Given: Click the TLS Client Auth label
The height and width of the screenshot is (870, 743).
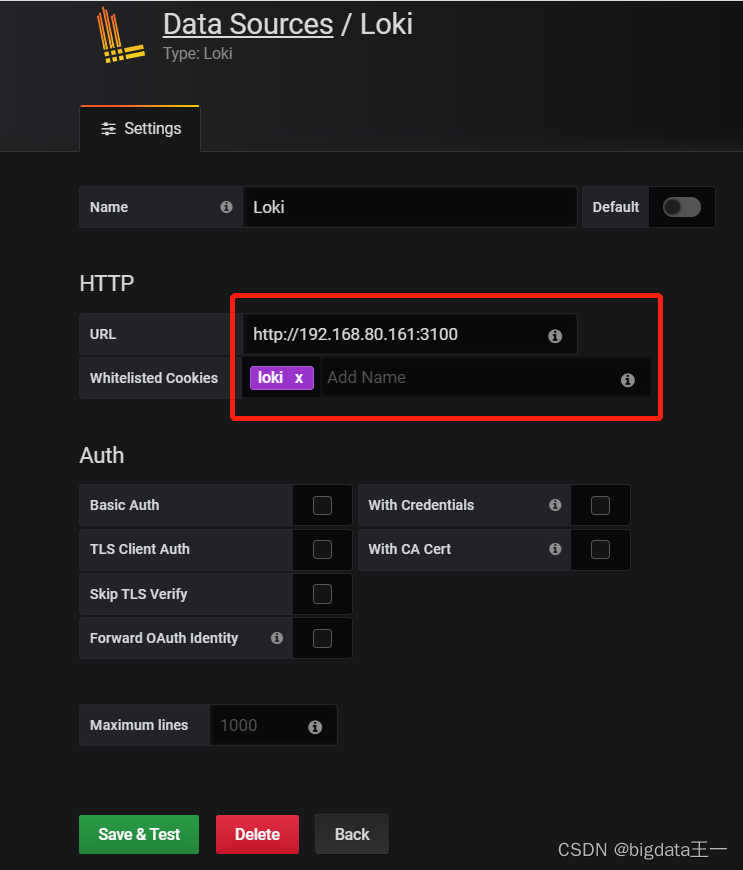Looking at the screenshot, I should pyautogui.click(x=140, y=549).
